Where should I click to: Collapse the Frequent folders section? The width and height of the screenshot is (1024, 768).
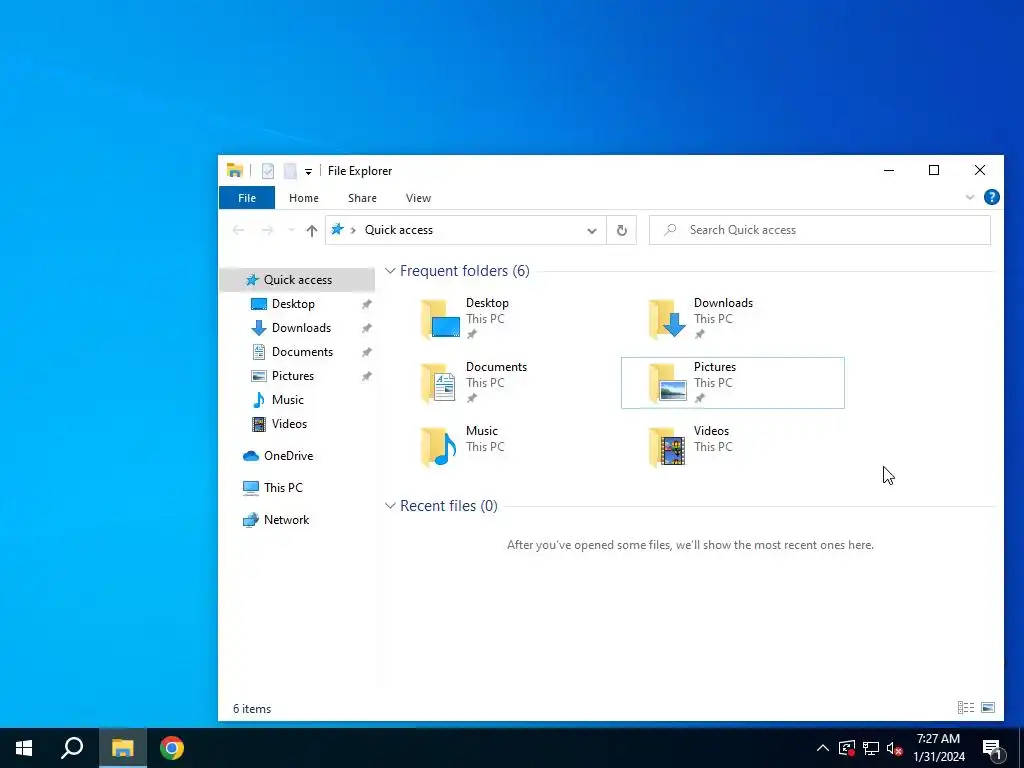390,270
